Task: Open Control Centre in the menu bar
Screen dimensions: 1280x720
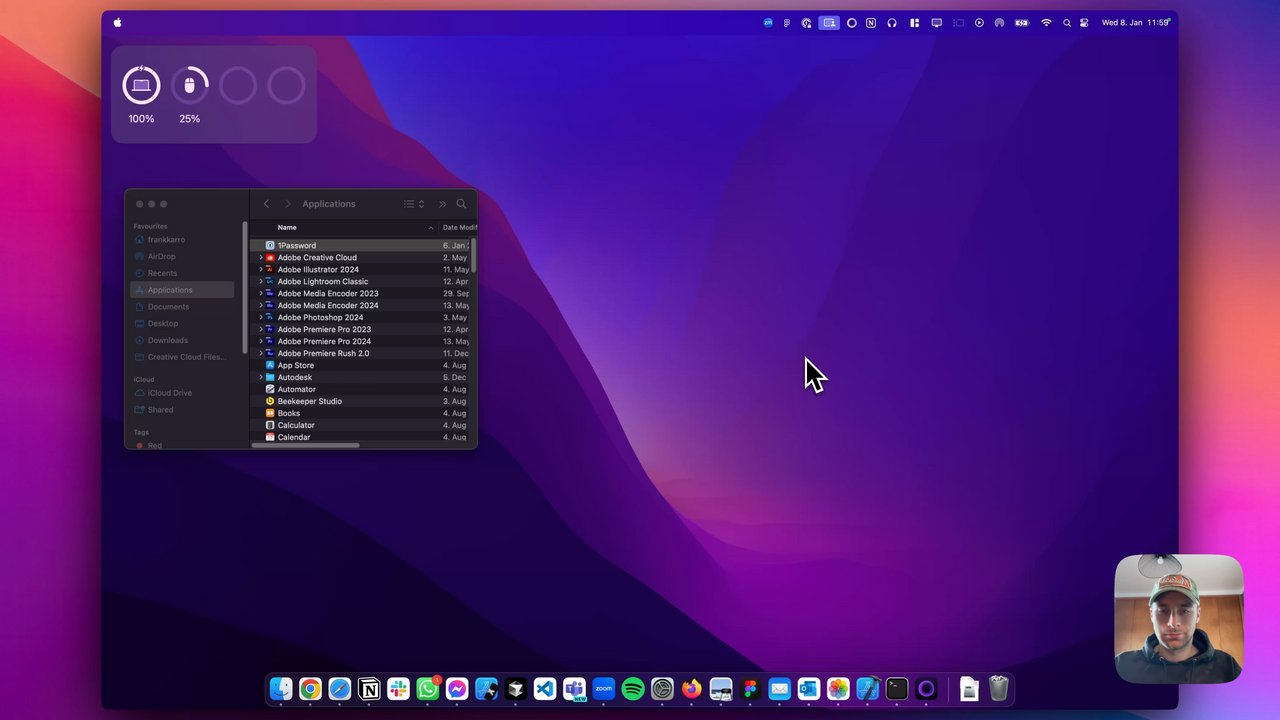Action: (1084, 23)
